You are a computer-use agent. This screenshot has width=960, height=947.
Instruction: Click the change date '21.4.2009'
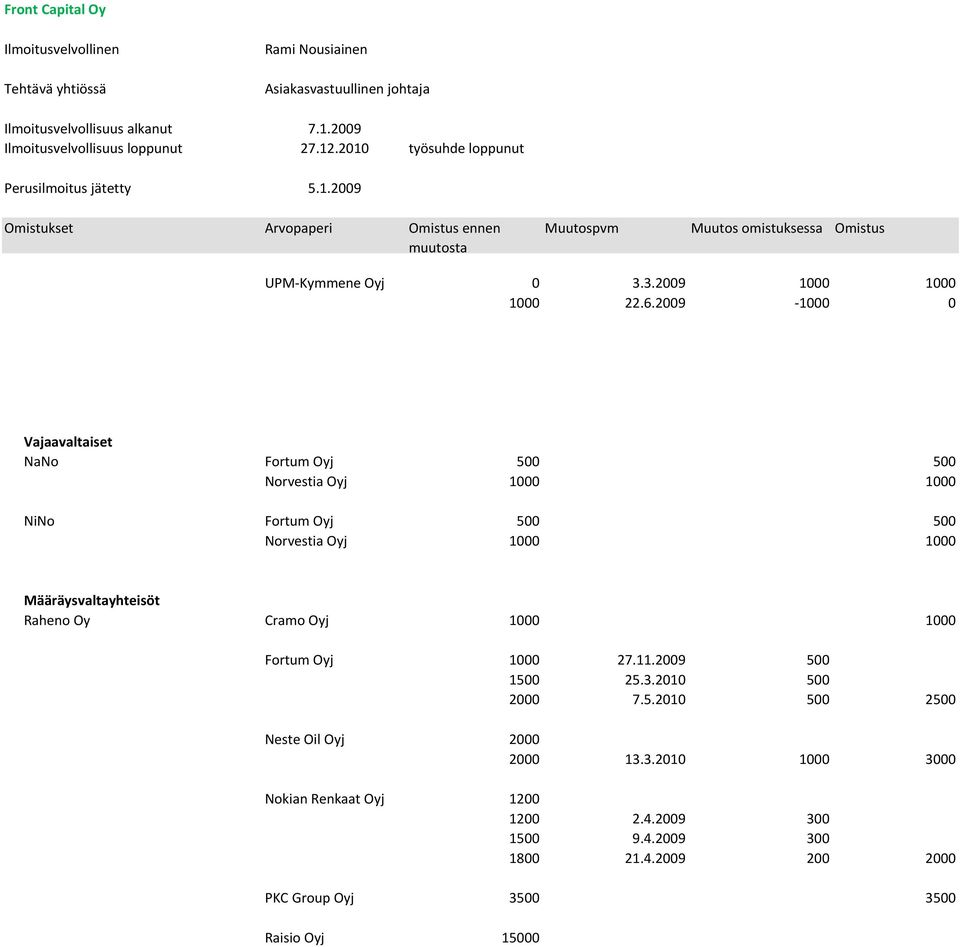pos(655,858)
